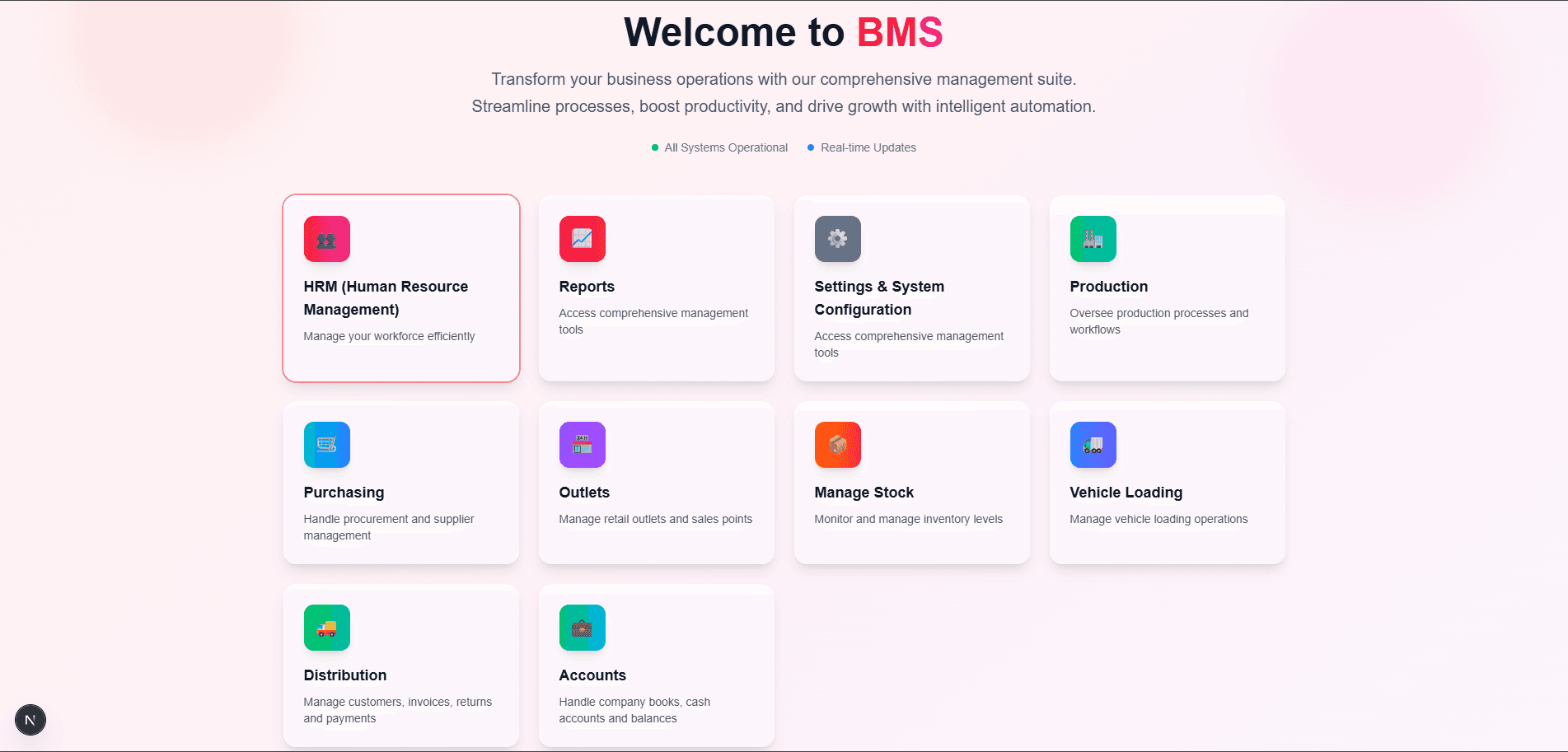Click the Outlets store icon

pyautogui.click(x=582, y=445)
